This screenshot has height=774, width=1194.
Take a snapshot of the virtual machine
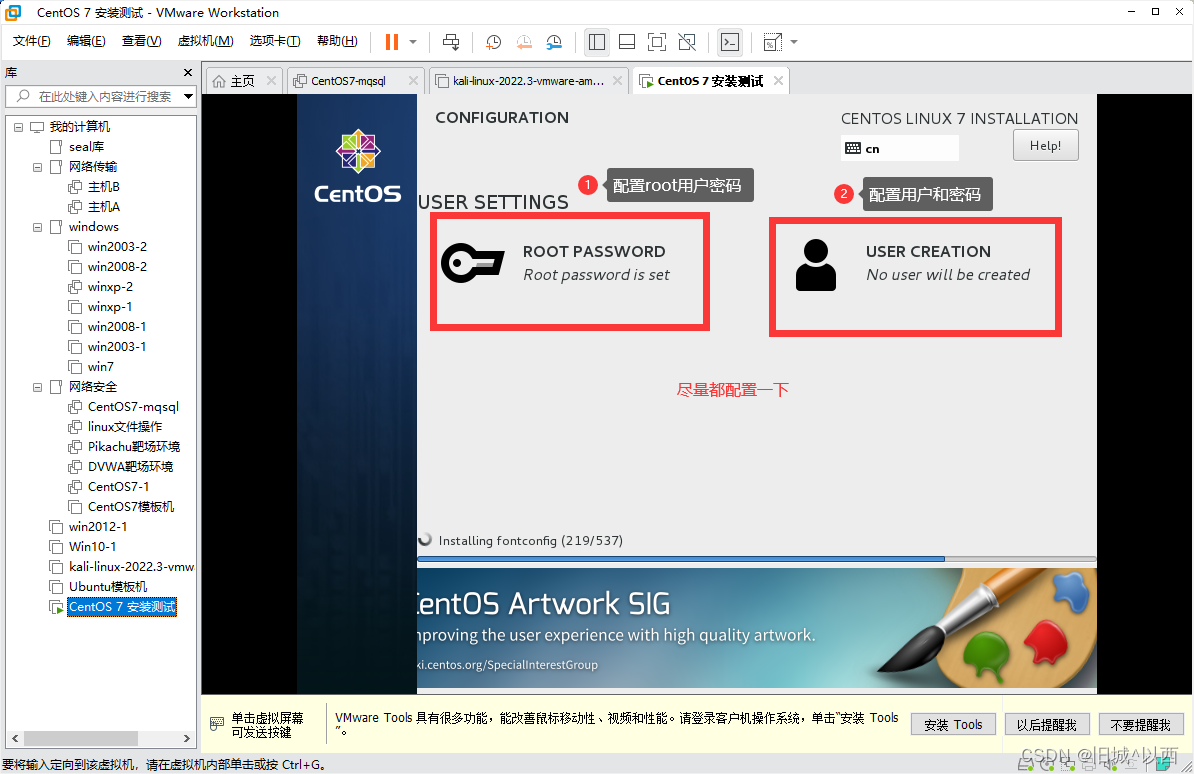[493, 42]
